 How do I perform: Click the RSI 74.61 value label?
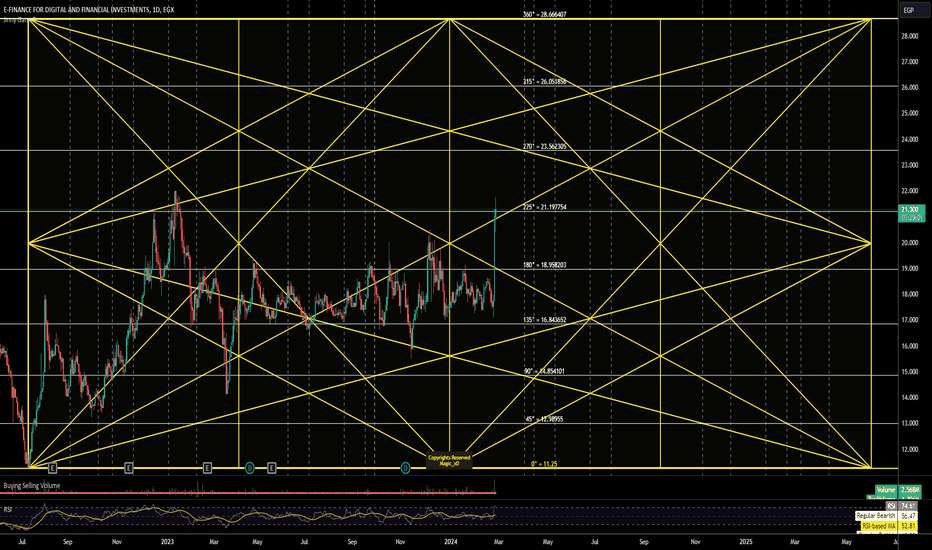point(903,506)
